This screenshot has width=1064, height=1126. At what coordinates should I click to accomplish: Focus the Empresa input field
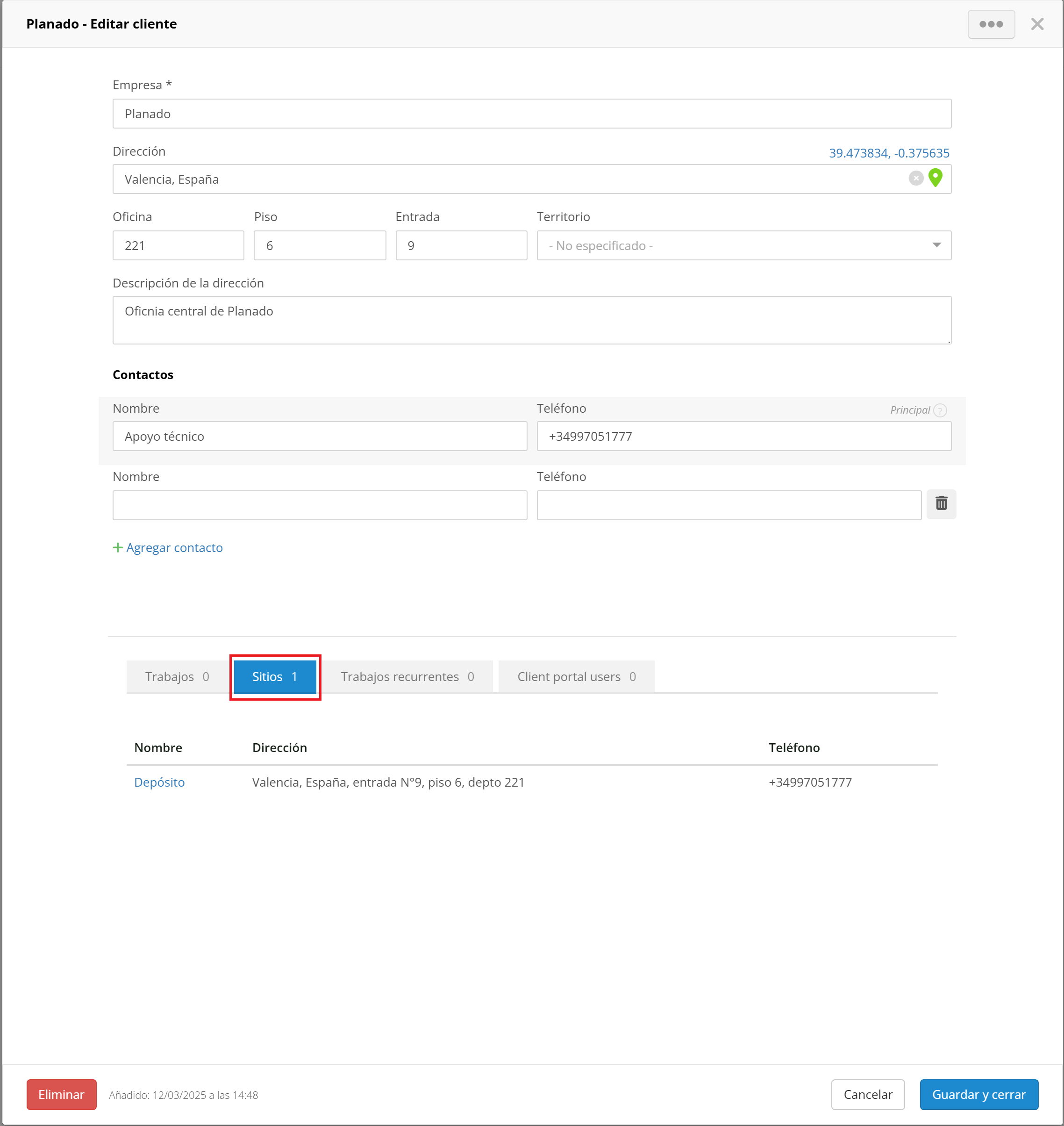pos(531,114)
